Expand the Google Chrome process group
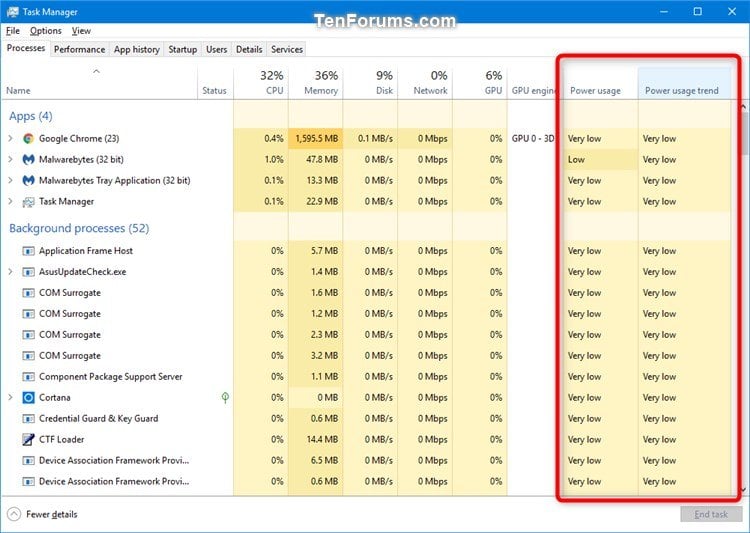The width and height of the screenshot is (750, 533). point(11,139)
